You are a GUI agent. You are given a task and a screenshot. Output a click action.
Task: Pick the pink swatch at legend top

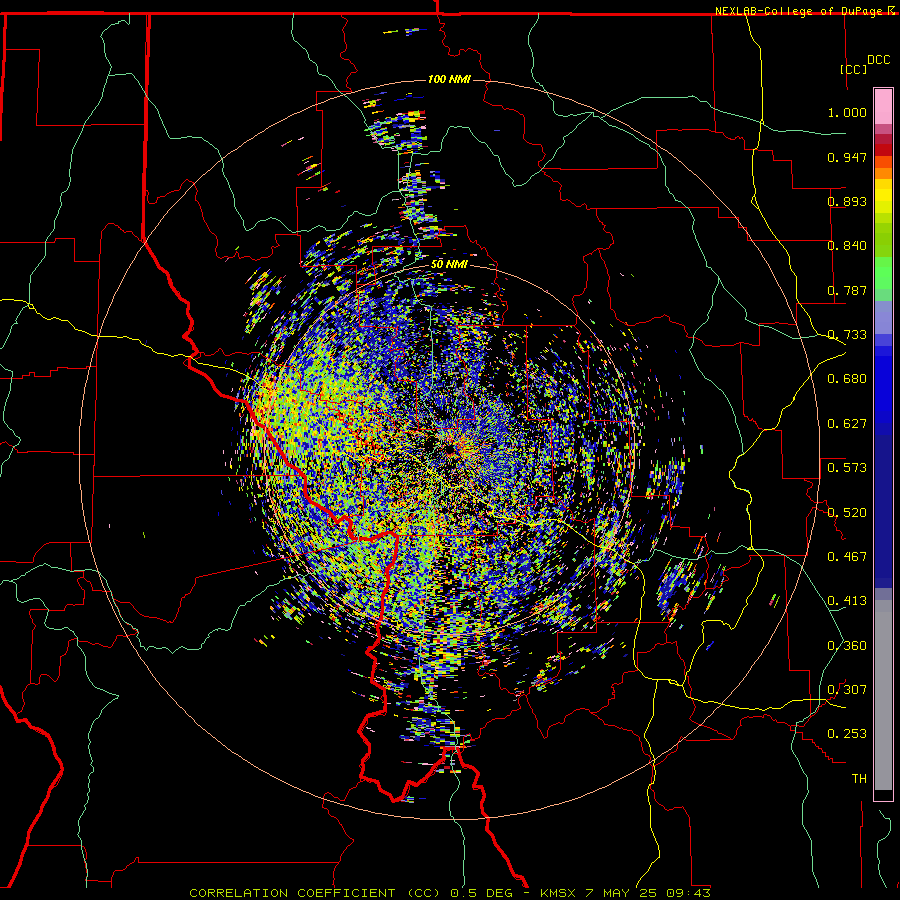883,107
